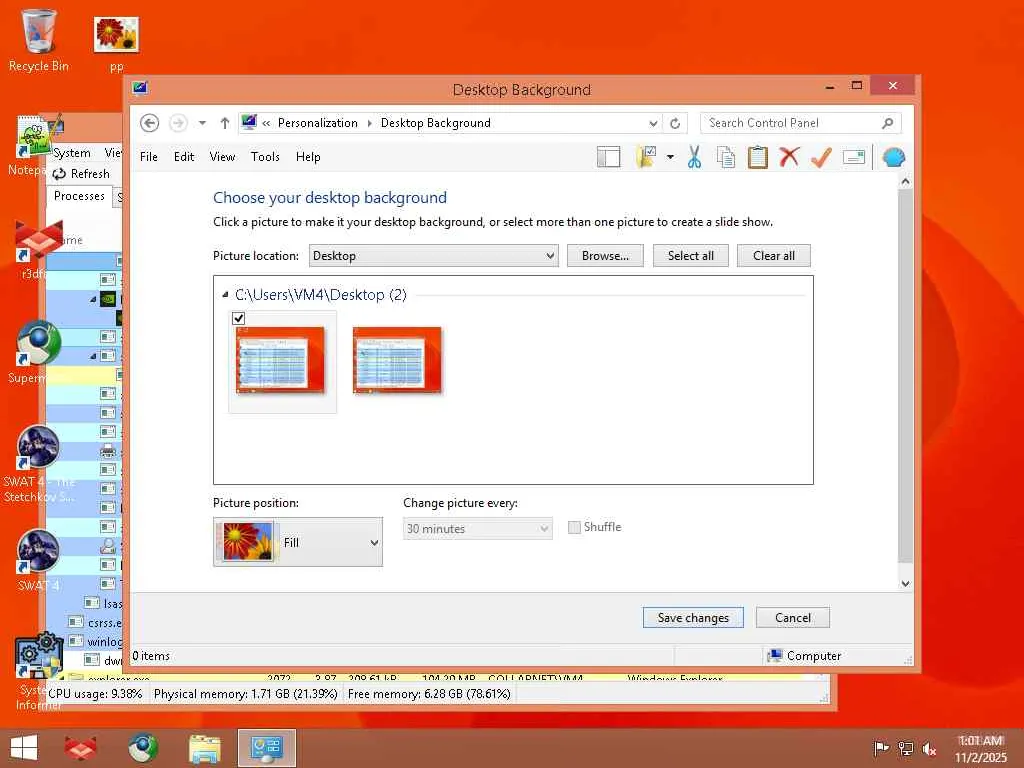
Task: Click Personalization in the breadcrumb
Action: click(x=317, y=123)
